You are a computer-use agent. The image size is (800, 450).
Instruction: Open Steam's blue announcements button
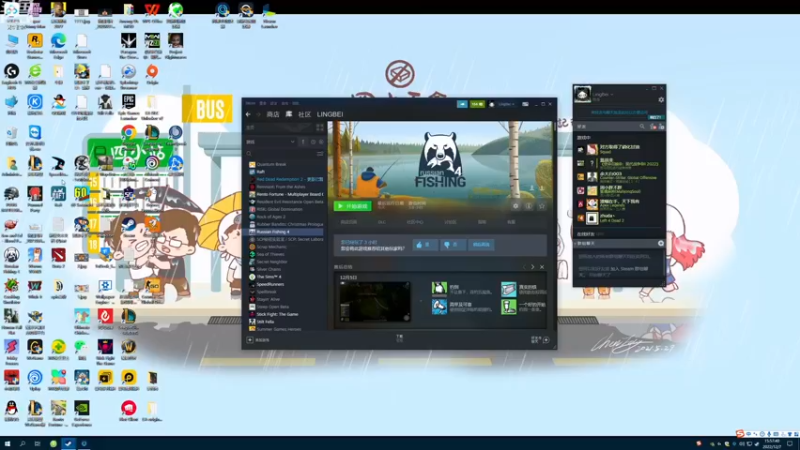coord(462,104)
